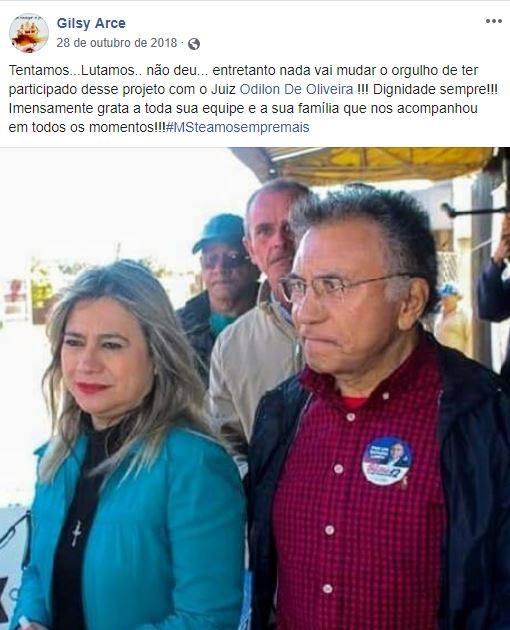Open the three-dot post options menu
The width and height of the screenshot is (510, 630).
pyautogui.click(x=493, y=21)
